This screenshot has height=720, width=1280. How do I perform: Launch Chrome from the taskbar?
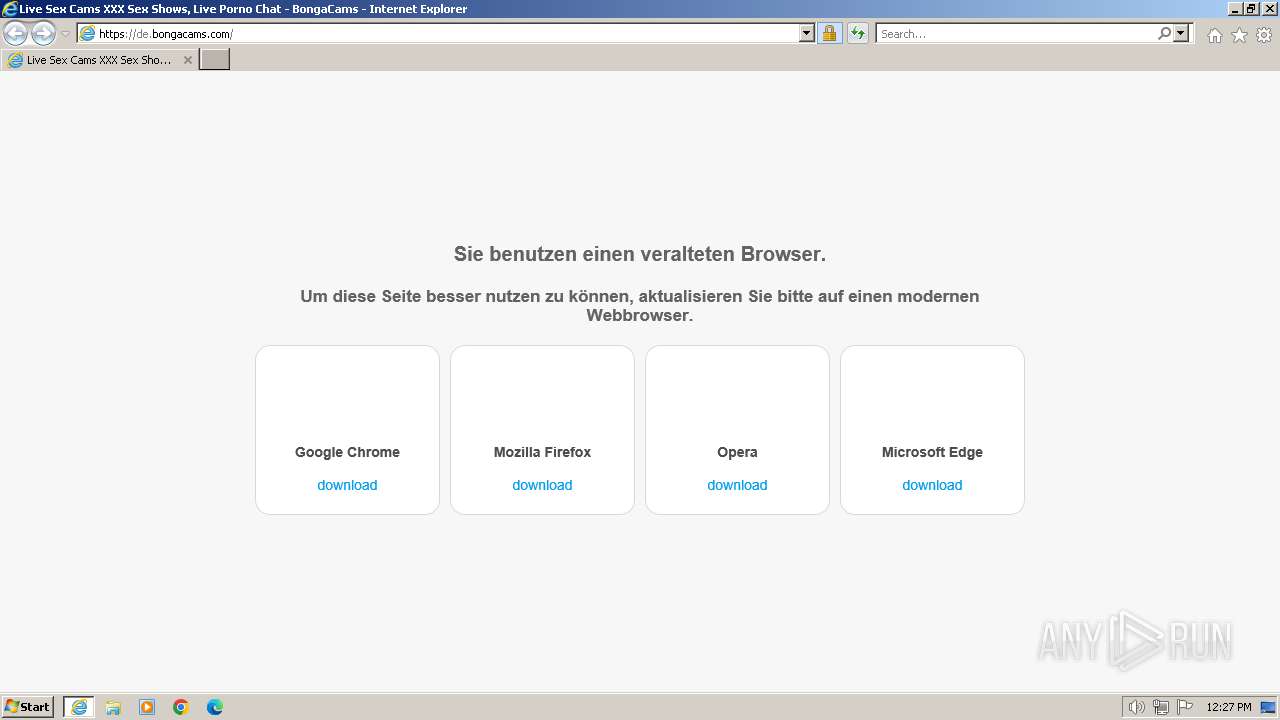pos(181,707)
